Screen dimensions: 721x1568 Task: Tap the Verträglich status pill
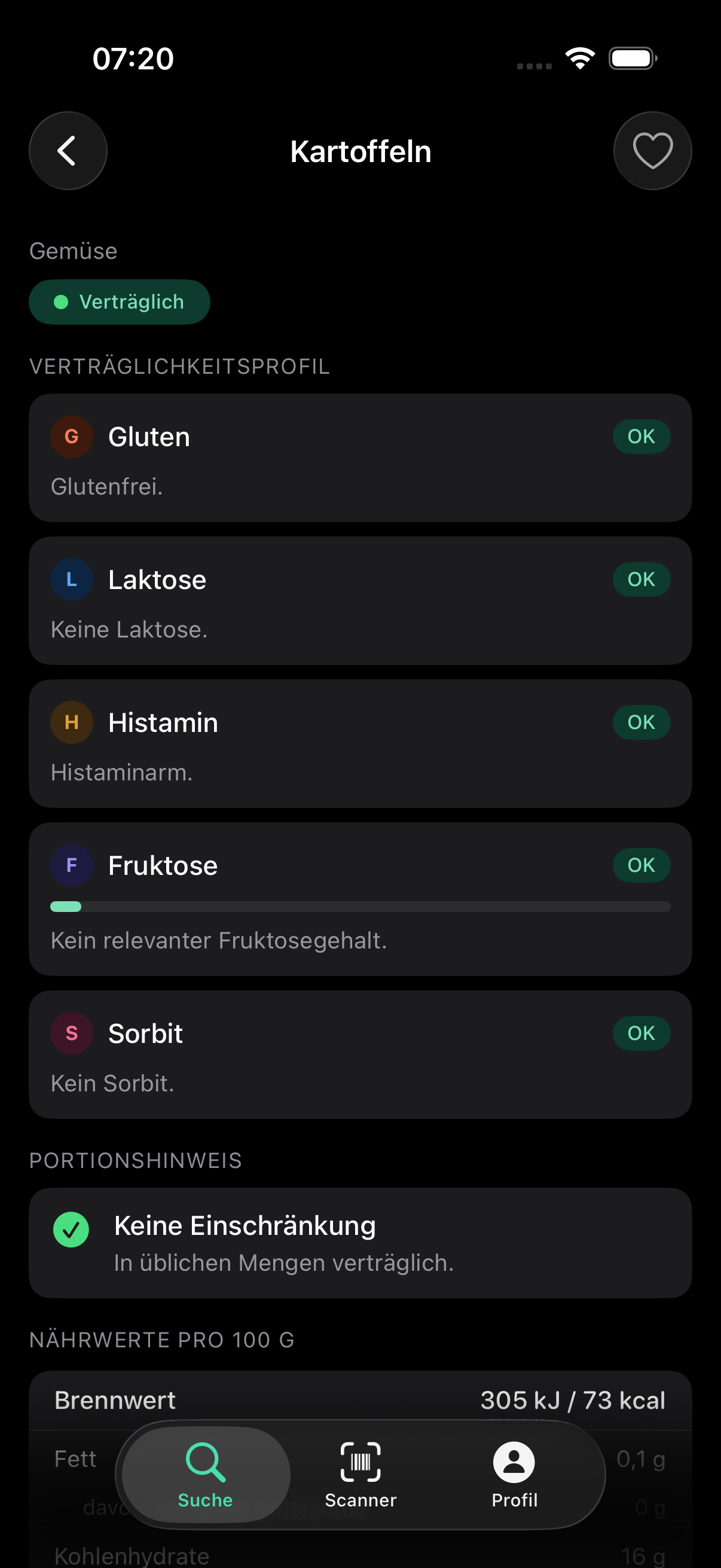119,302
